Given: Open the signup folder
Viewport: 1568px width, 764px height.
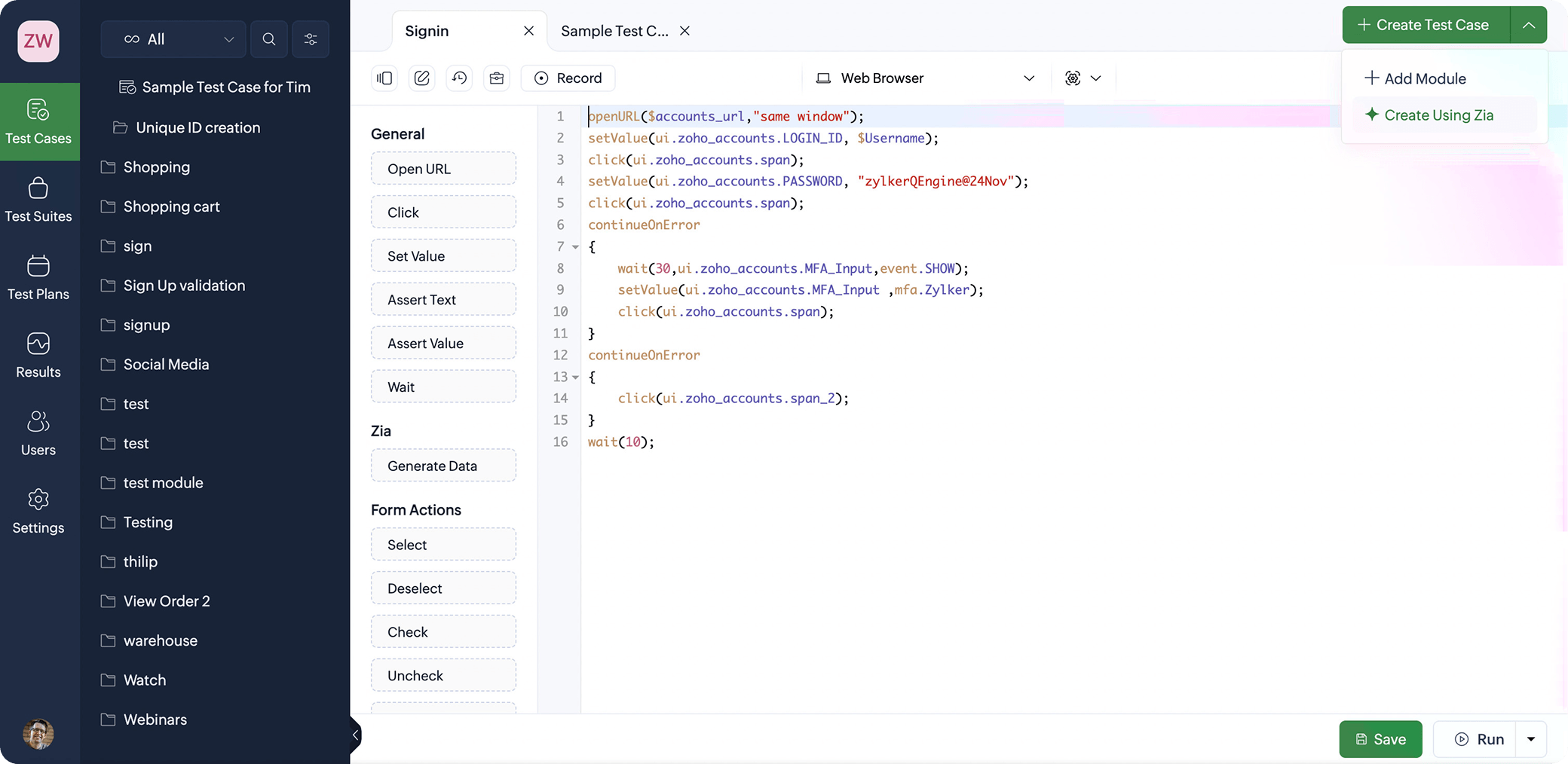Looking at the screenshot, I should coord(136,325).
